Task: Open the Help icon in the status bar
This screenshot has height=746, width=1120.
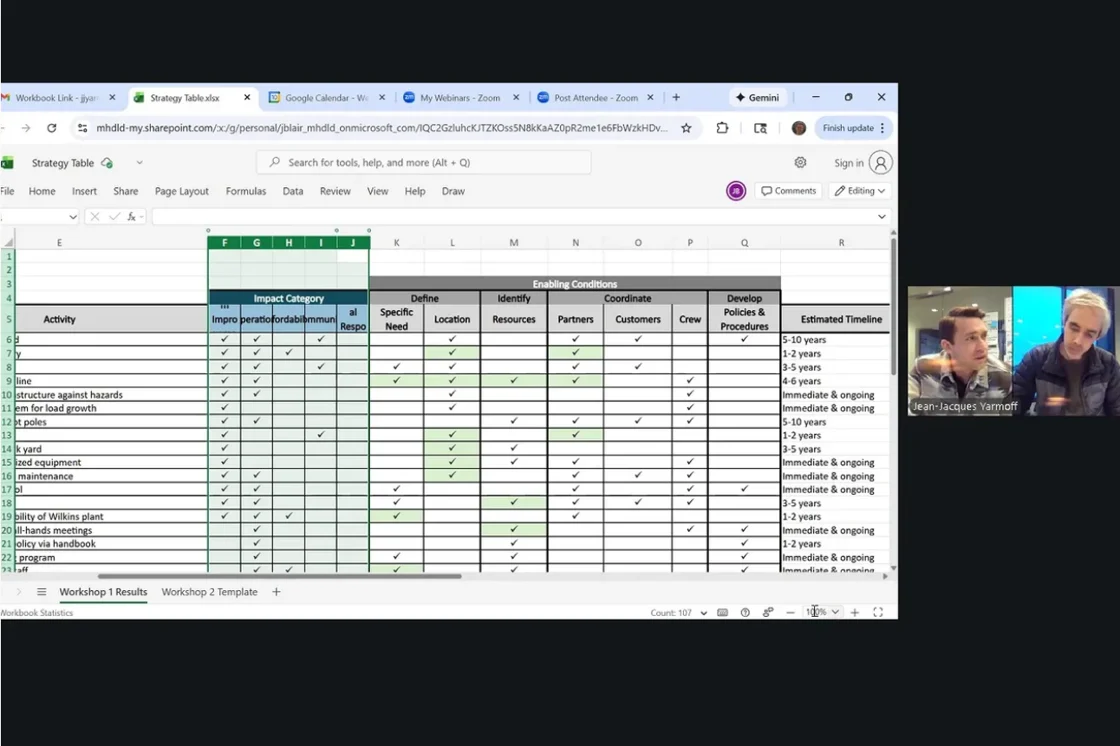Action: point(745,611)
